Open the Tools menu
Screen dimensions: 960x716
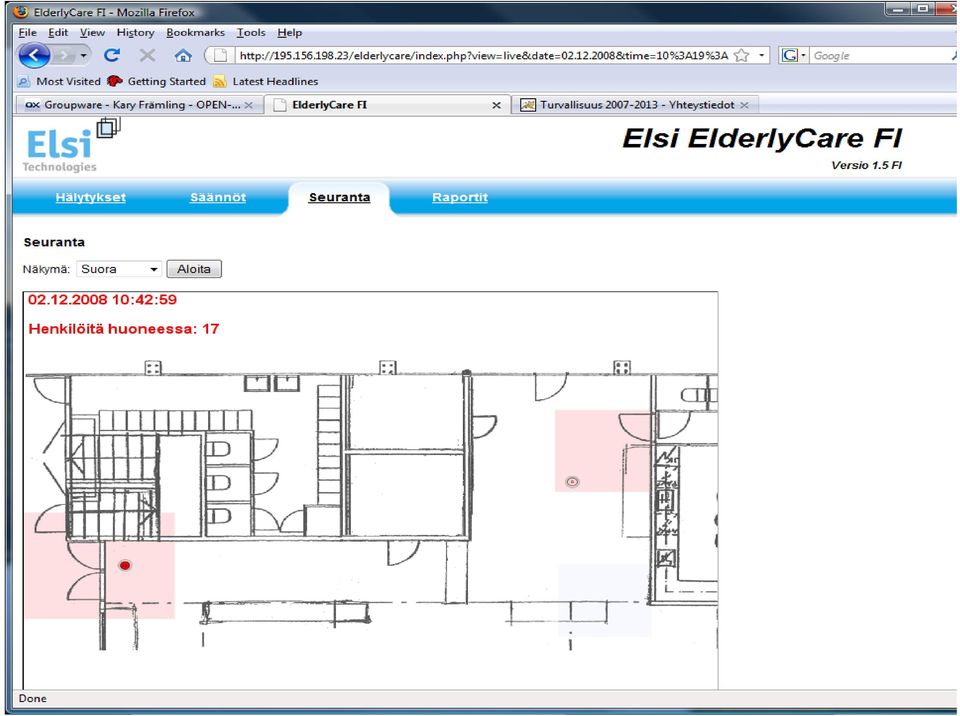251,32
